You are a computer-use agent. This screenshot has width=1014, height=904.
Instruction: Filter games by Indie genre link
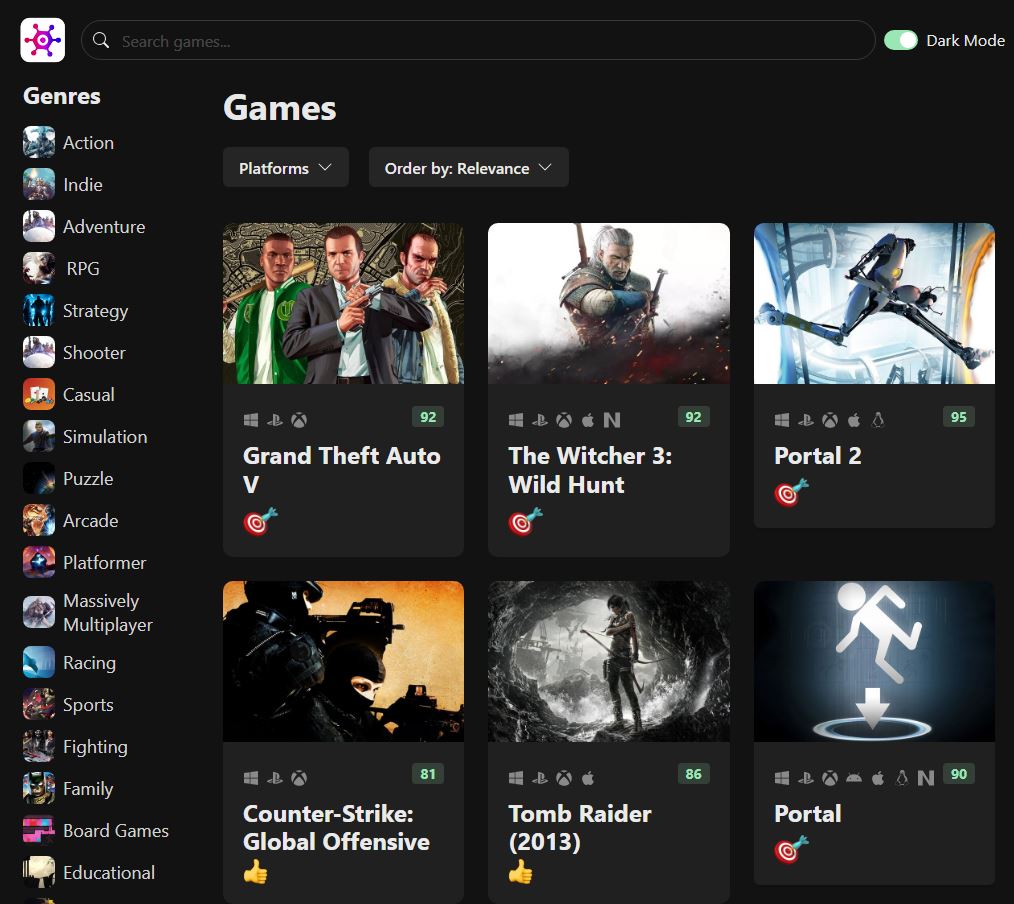(x=83, y=184)
